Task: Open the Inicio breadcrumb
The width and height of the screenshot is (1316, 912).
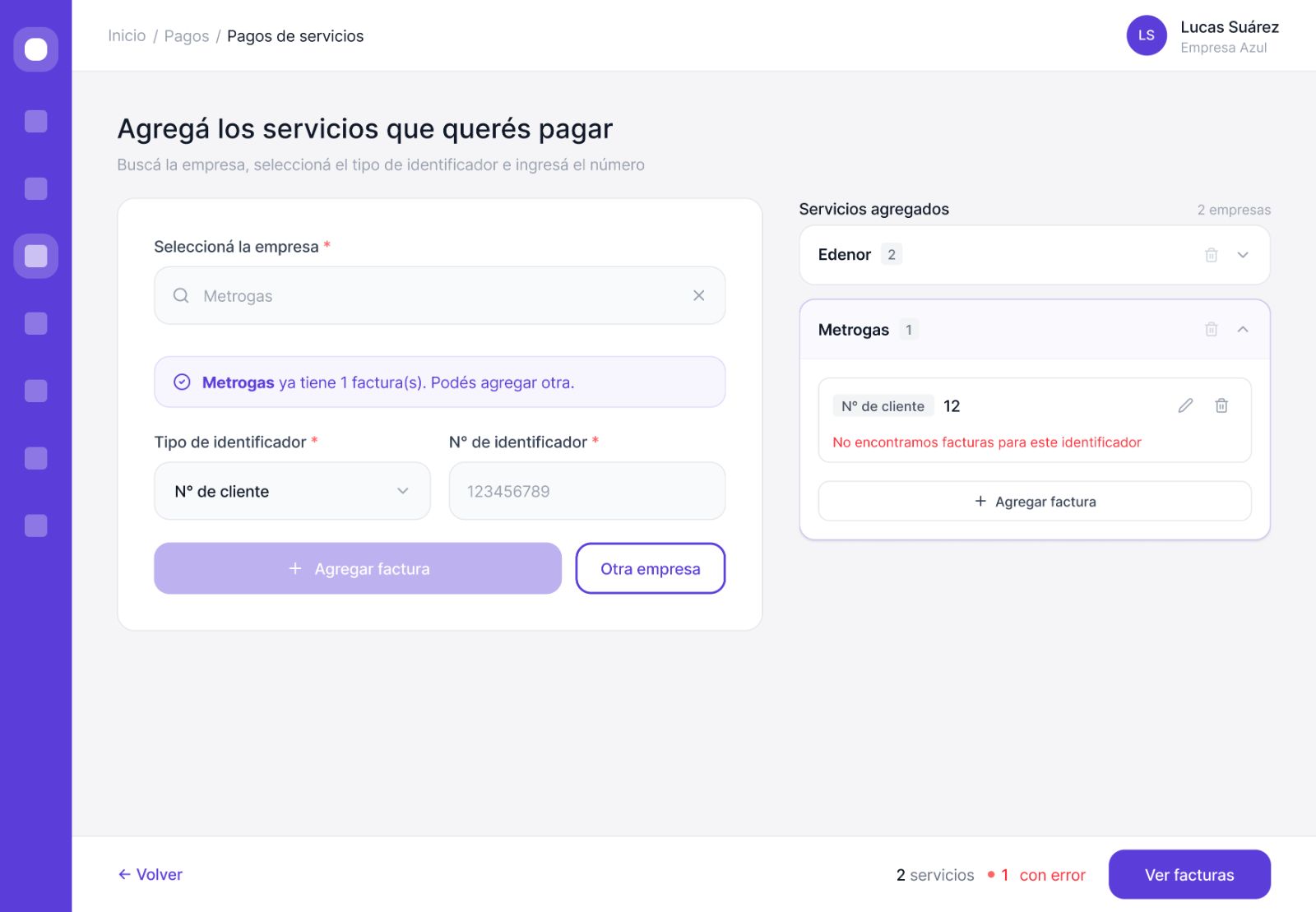Action: 127,35
